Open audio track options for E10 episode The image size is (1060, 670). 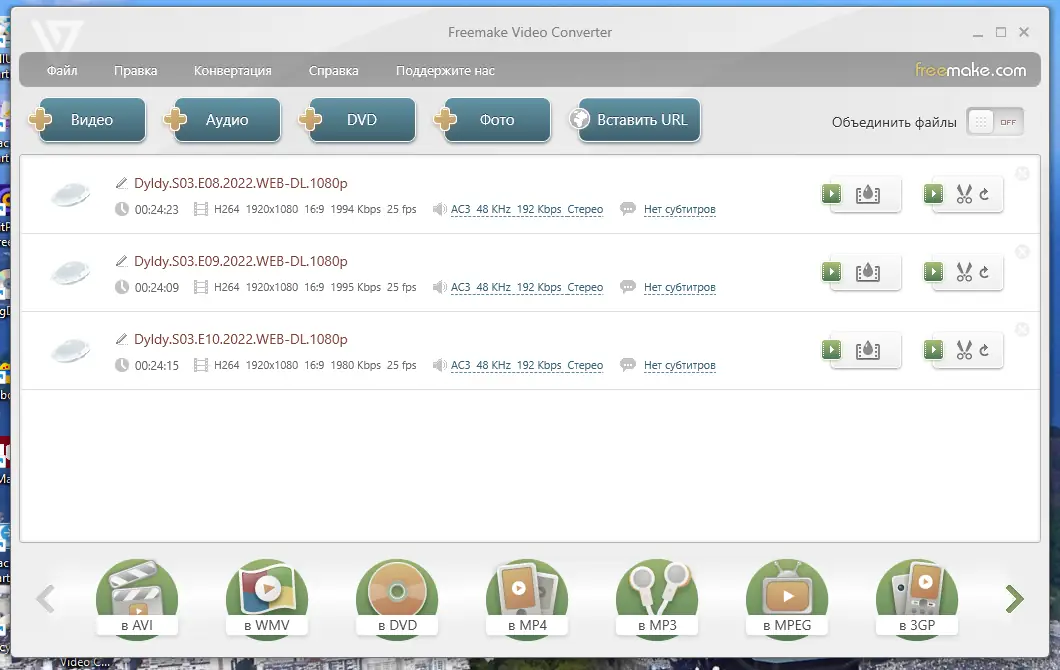pos(527,365)
